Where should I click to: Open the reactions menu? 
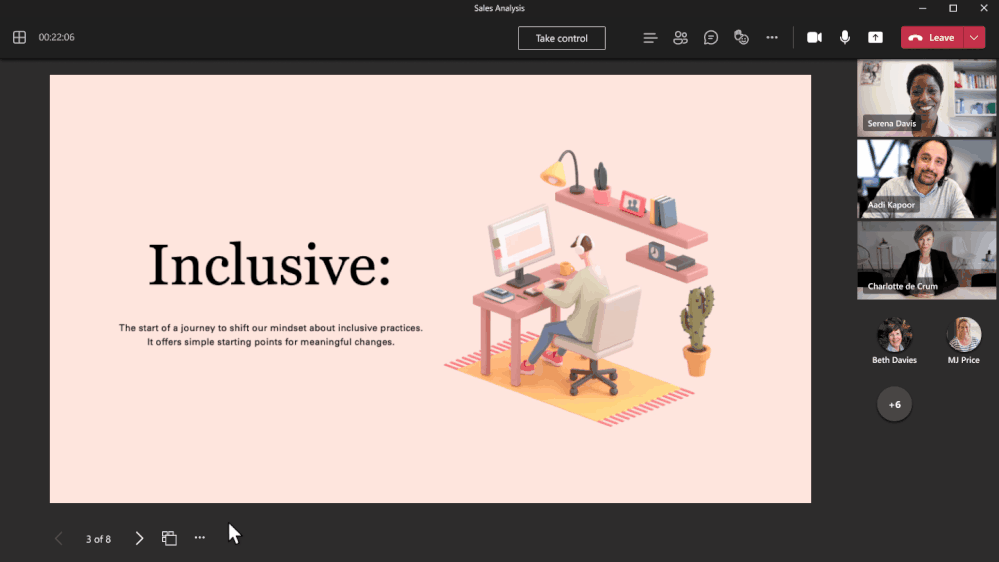click(741, 38)
